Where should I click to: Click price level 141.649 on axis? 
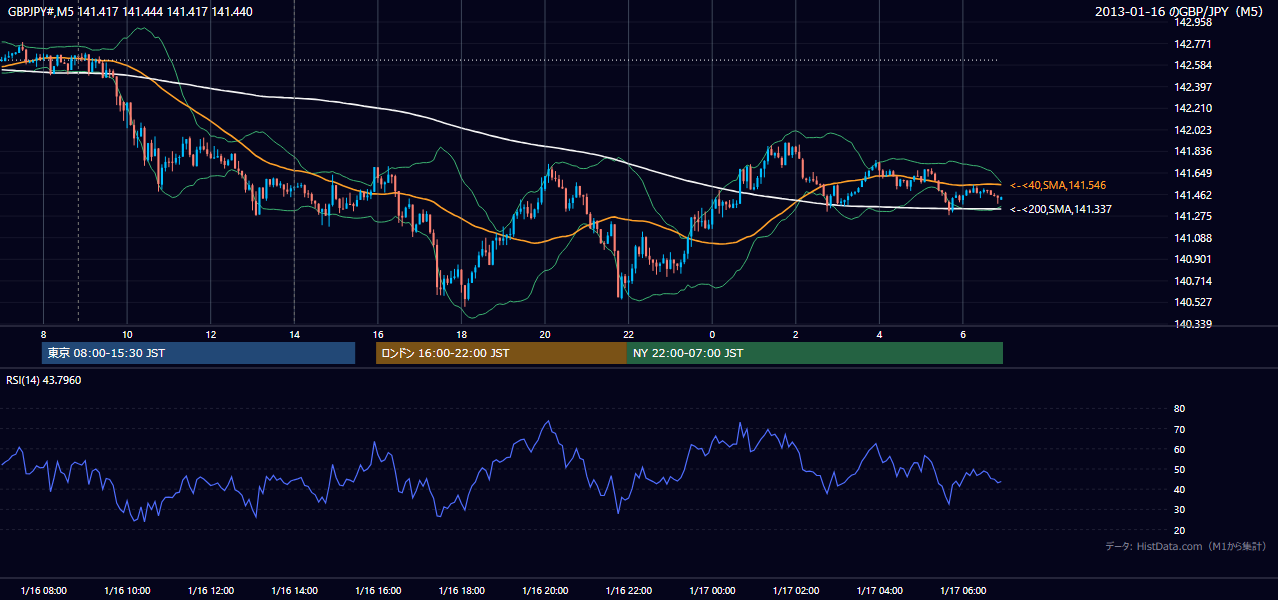[x=1193, y=173]
